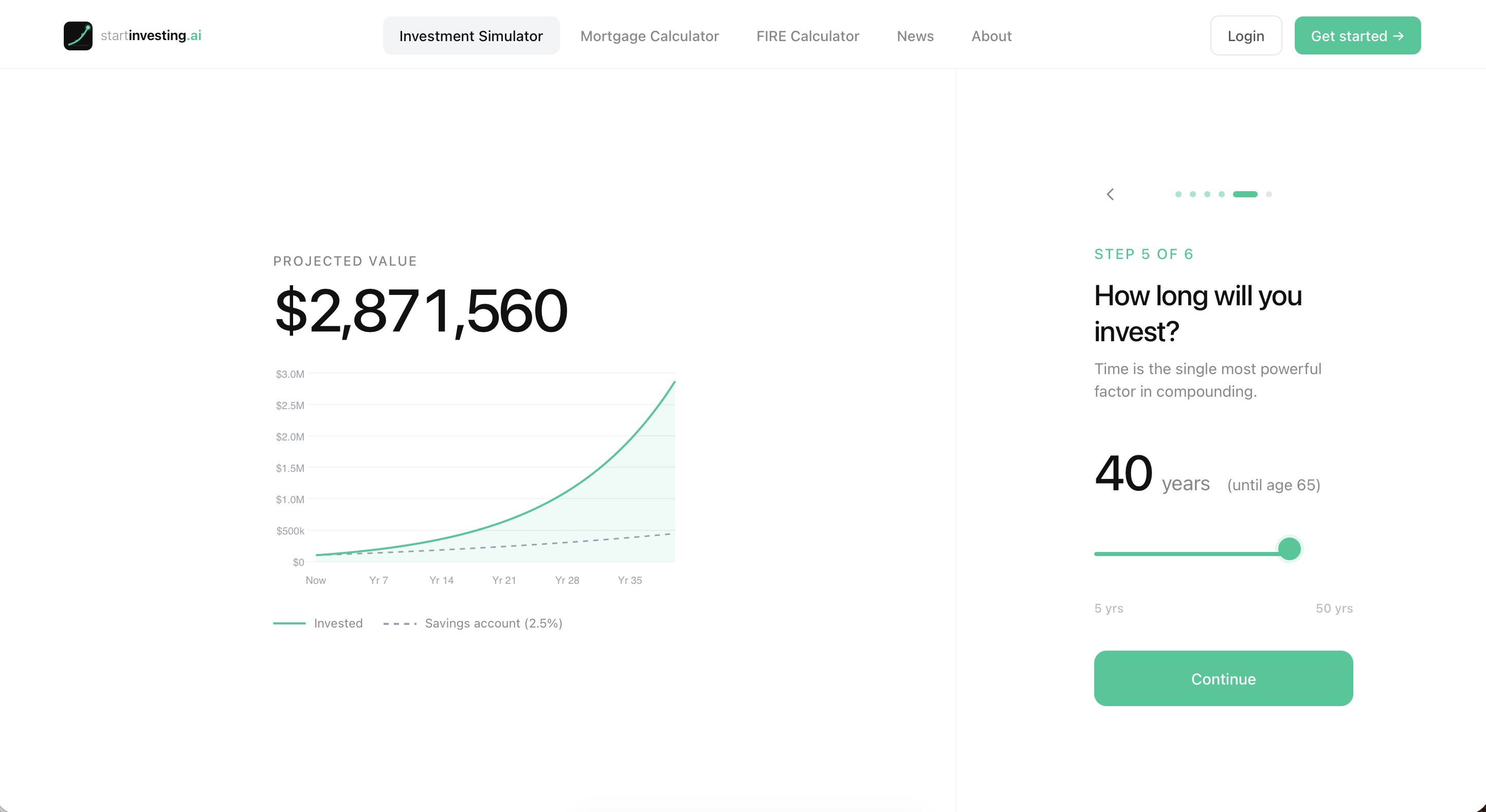
Task: Click the '$3.0M' axis label
Action: point(289,374)
